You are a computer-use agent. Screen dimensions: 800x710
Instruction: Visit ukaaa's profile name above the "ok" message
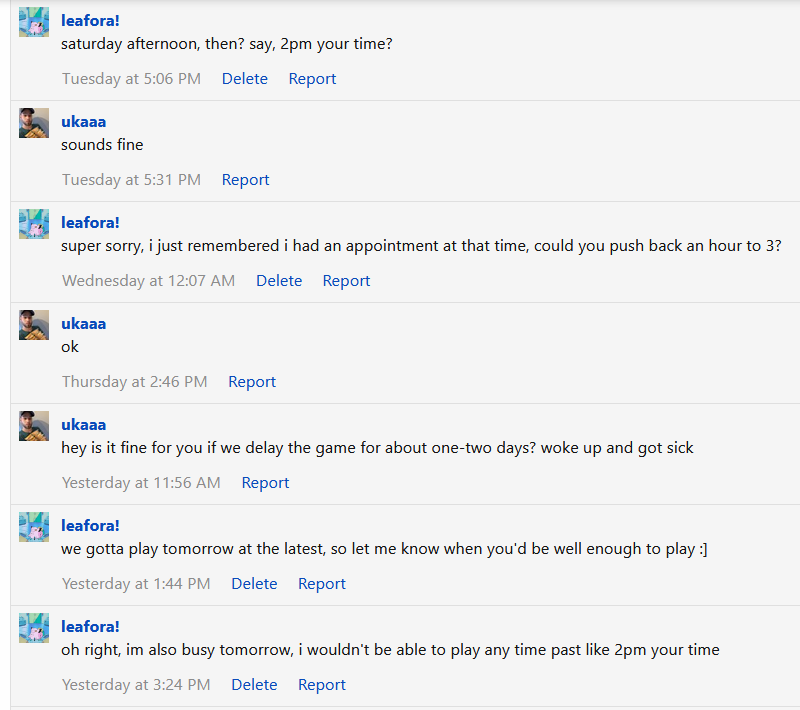click(83, 323)
